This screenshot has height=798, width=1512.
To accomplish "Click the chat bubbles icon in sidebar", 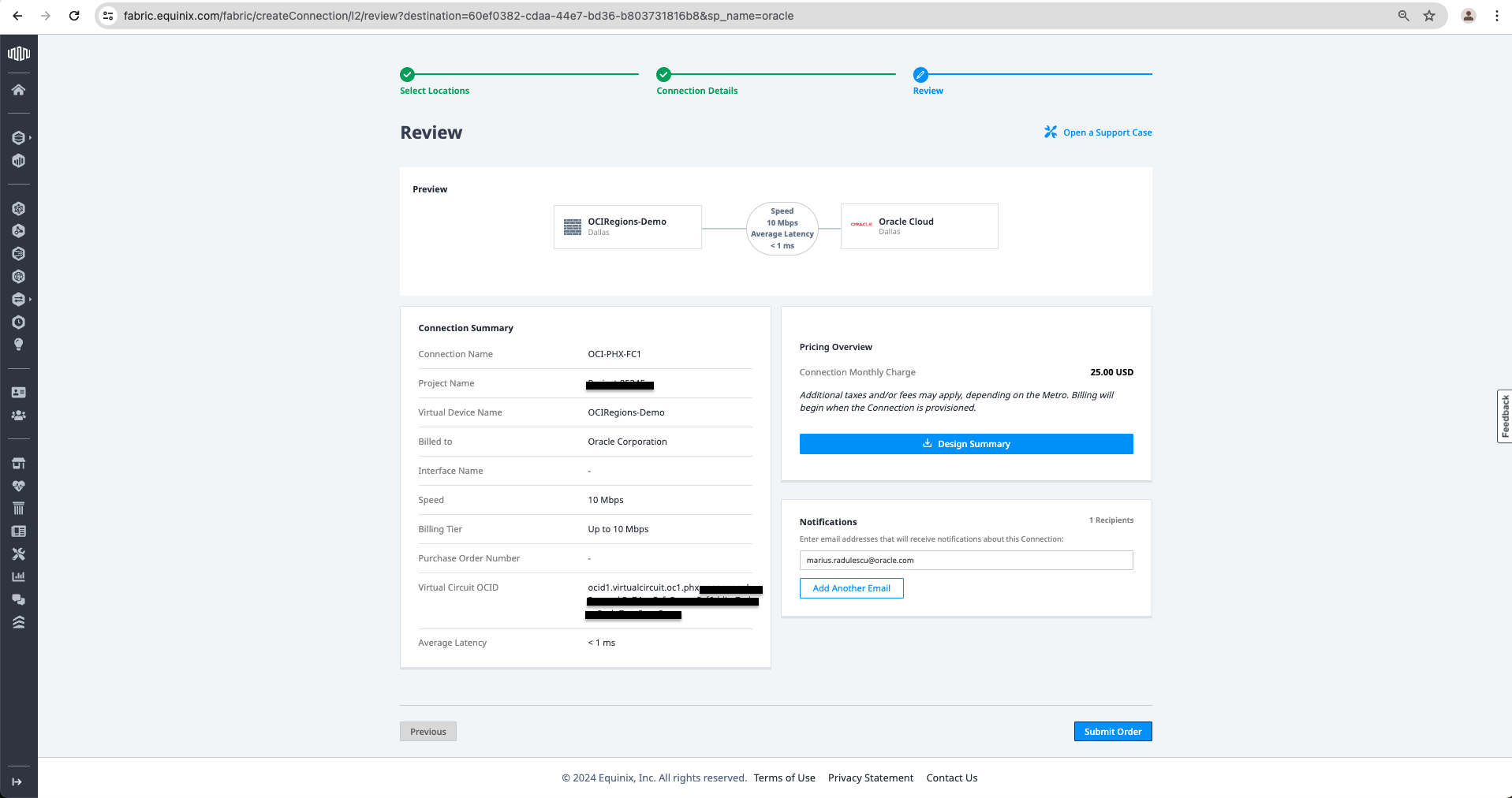I will 18,599.
